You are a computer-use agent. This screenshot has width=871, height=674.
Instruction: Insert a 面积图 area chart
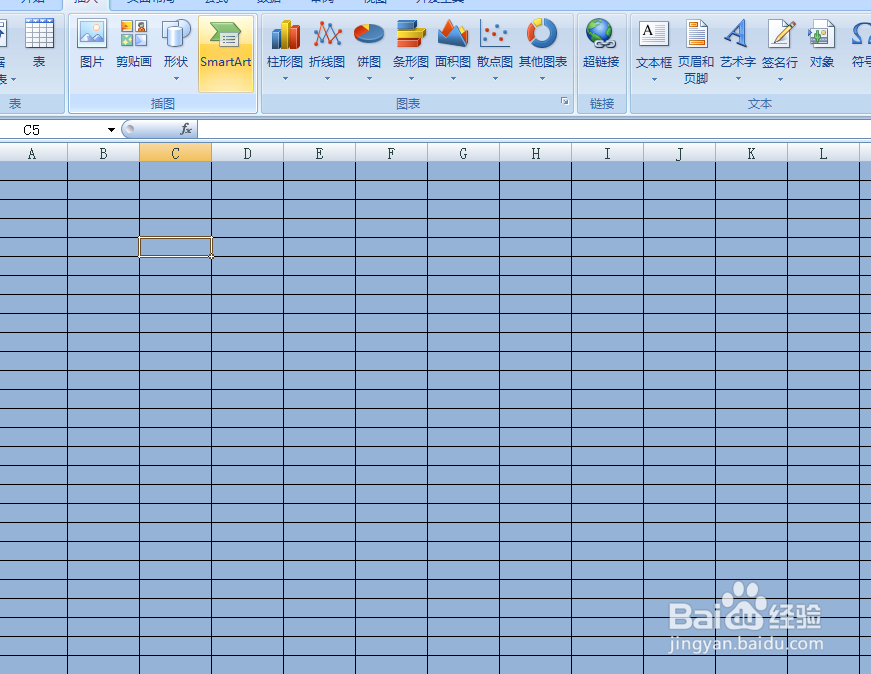453,50
